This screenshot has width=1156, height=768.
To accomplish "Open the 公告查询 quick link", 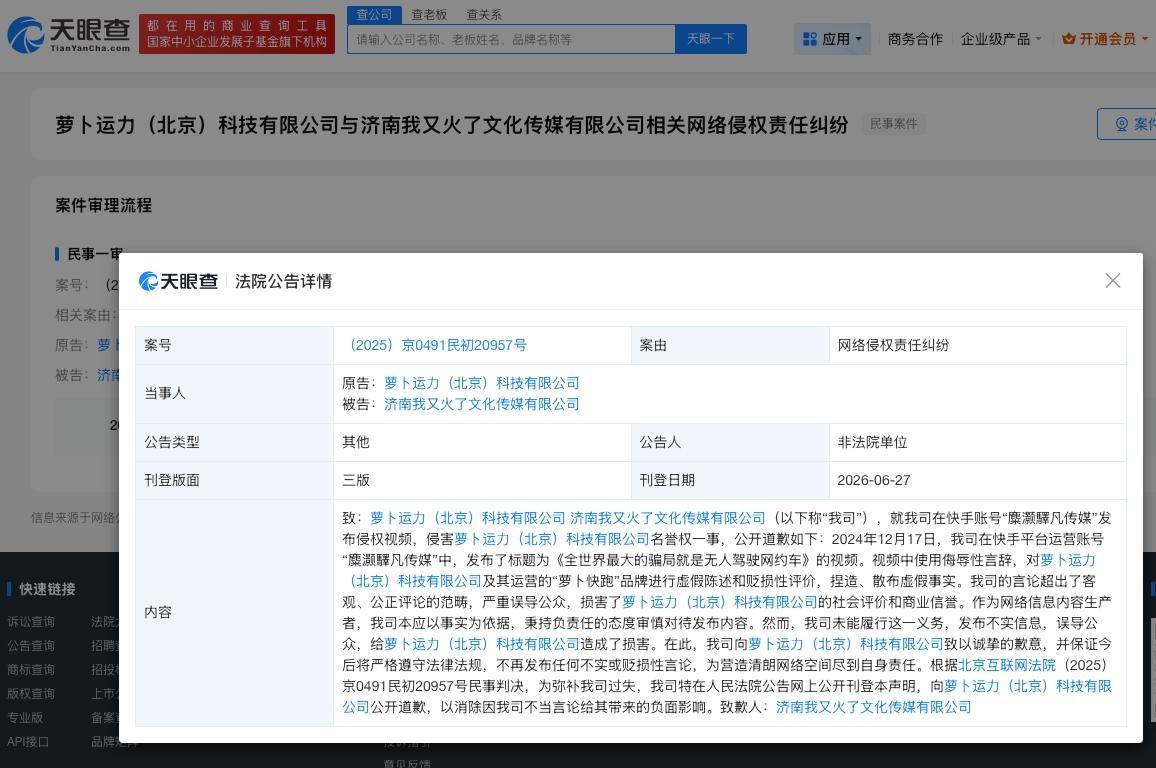I will [31, 646].
